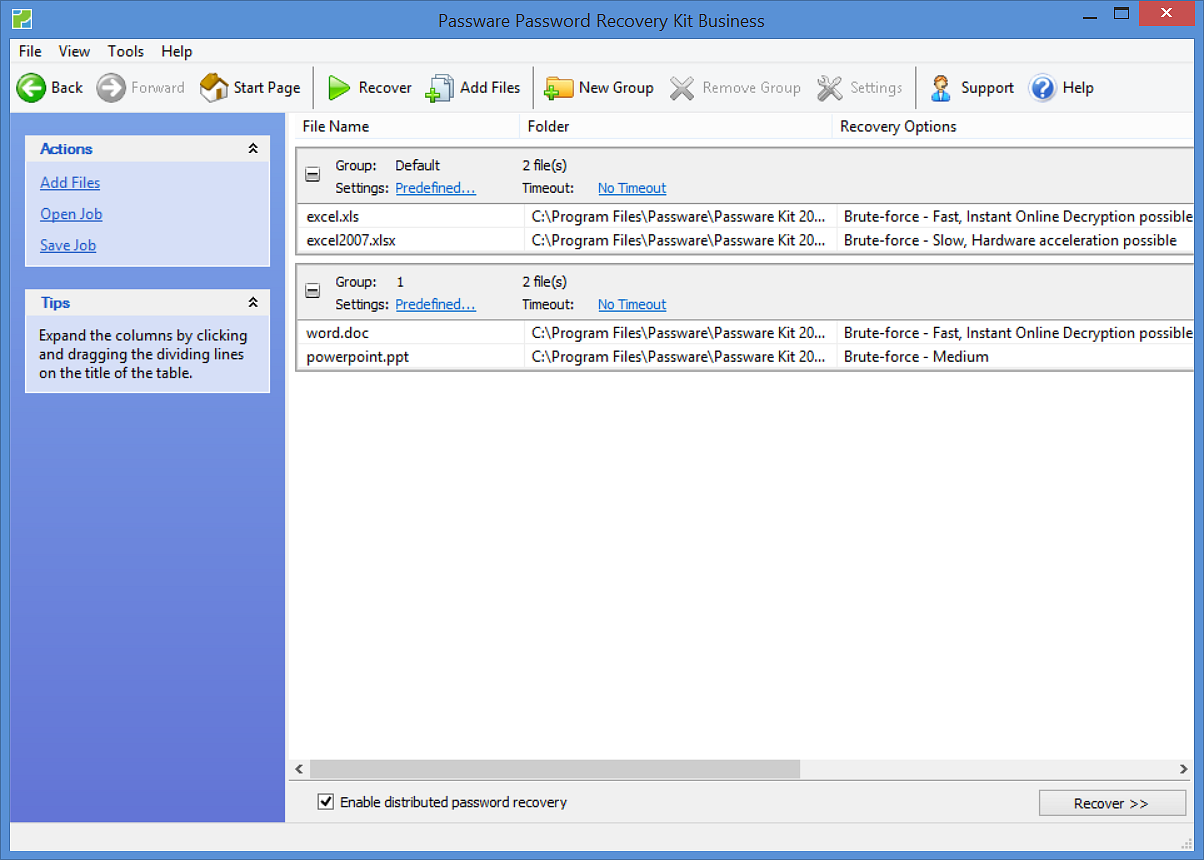Select the excel.xls file row

(x=745, y=216)
